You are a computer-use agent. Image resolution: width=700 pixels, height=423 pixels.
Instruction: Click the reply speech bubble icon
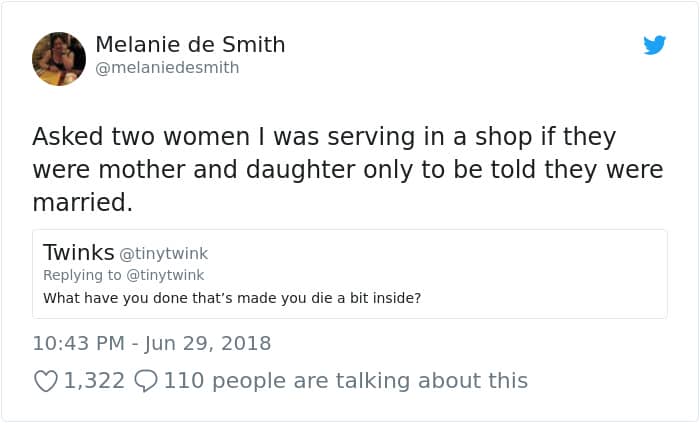(146, 381)
